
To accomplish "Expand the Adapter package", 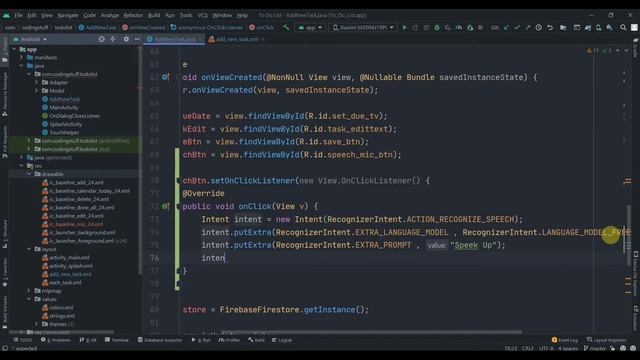I will point(37,82).
